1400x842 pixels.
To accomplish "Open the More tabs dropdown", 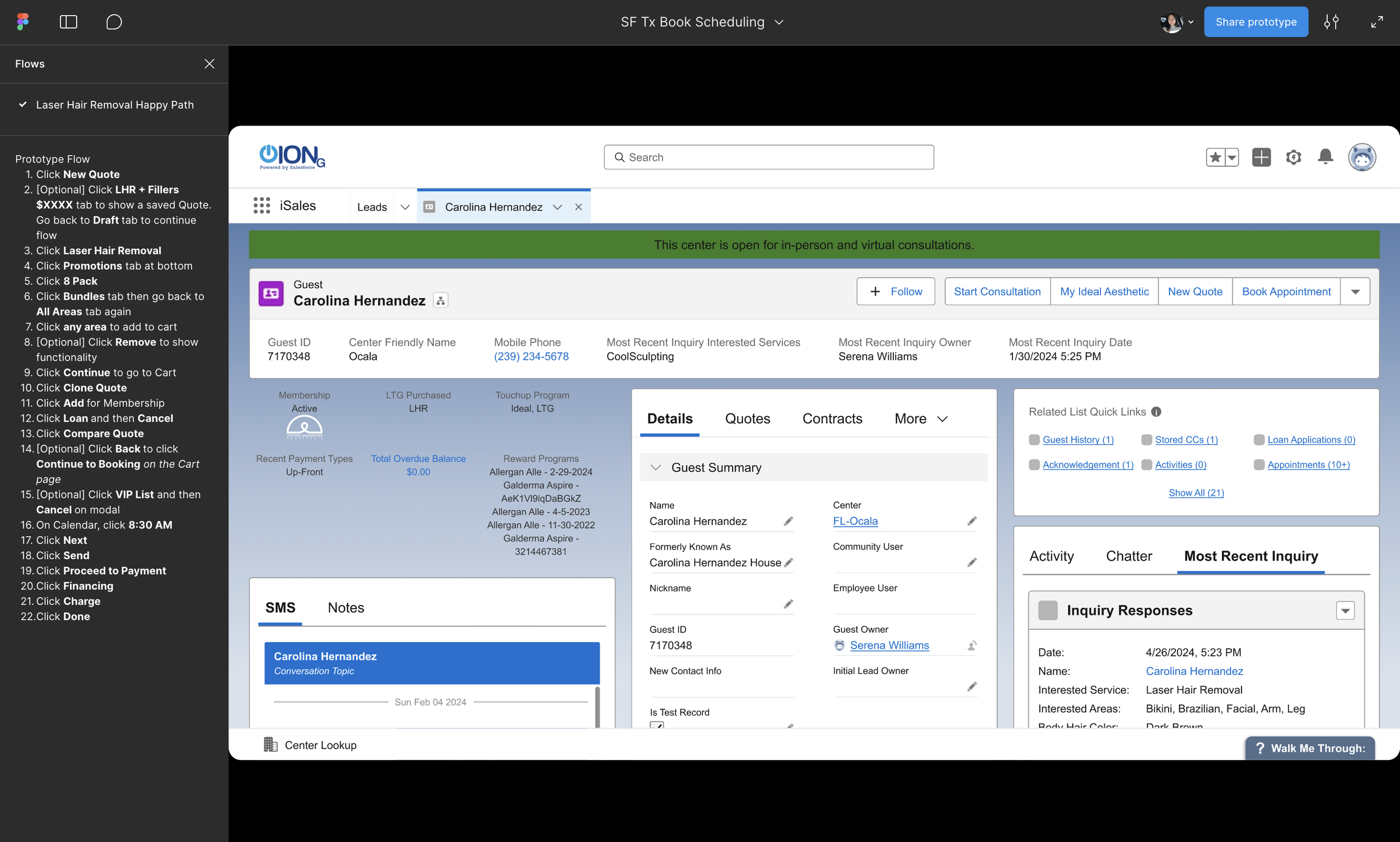I will [x=921, y=418].
